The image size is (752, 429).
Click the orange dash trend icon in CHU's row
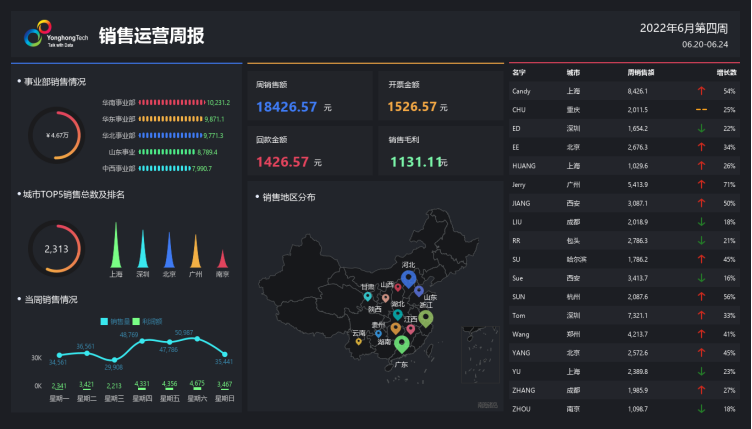click(x=701, y=109)
